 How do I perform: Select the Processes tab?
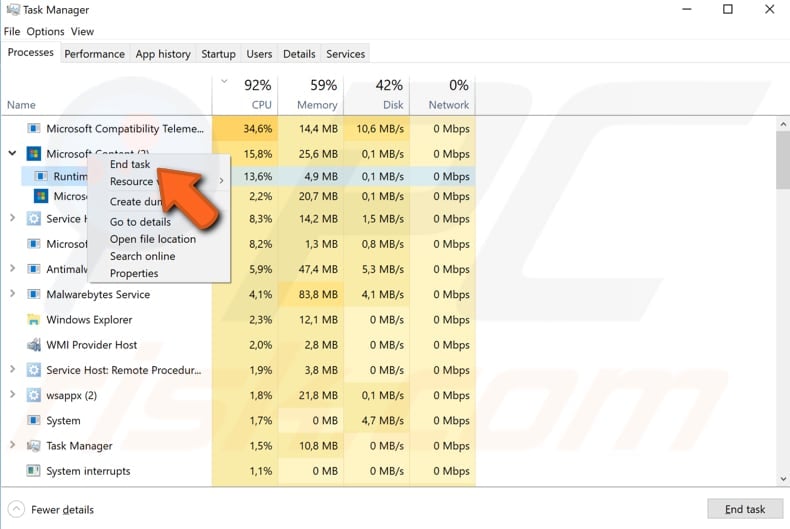31,52
